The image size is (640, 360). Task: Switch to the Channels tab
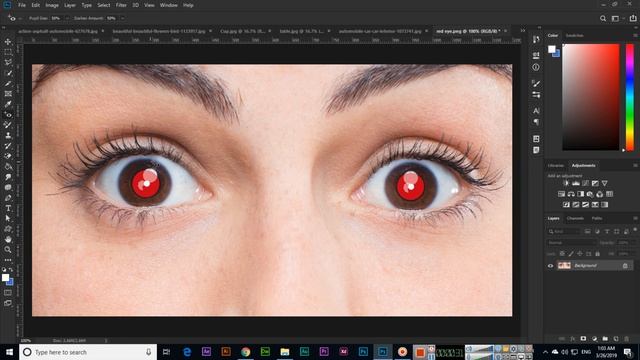point(575,218)
